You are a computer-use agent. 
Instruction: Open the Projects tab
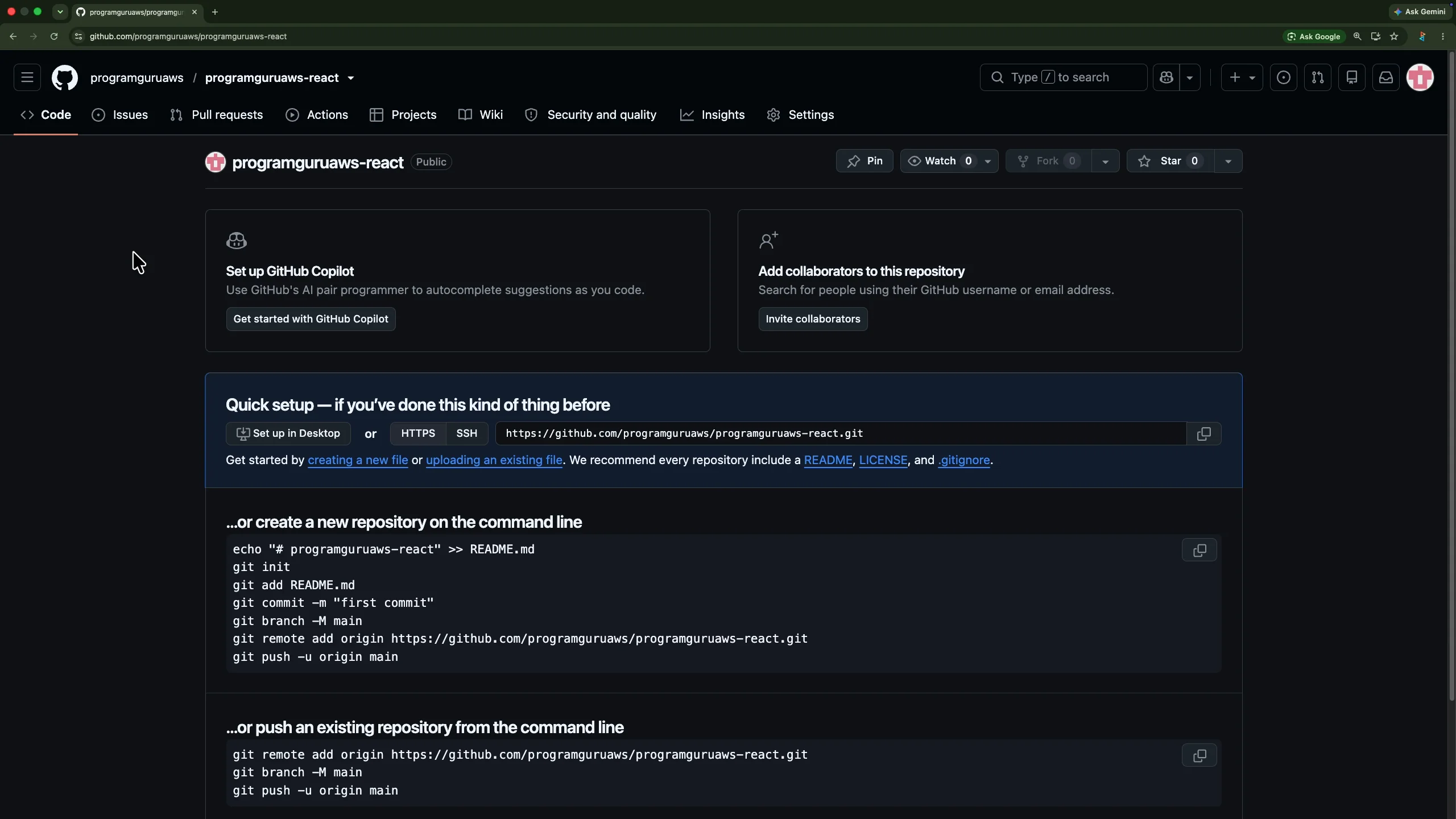pyautogui.click(x=403, y=115)
